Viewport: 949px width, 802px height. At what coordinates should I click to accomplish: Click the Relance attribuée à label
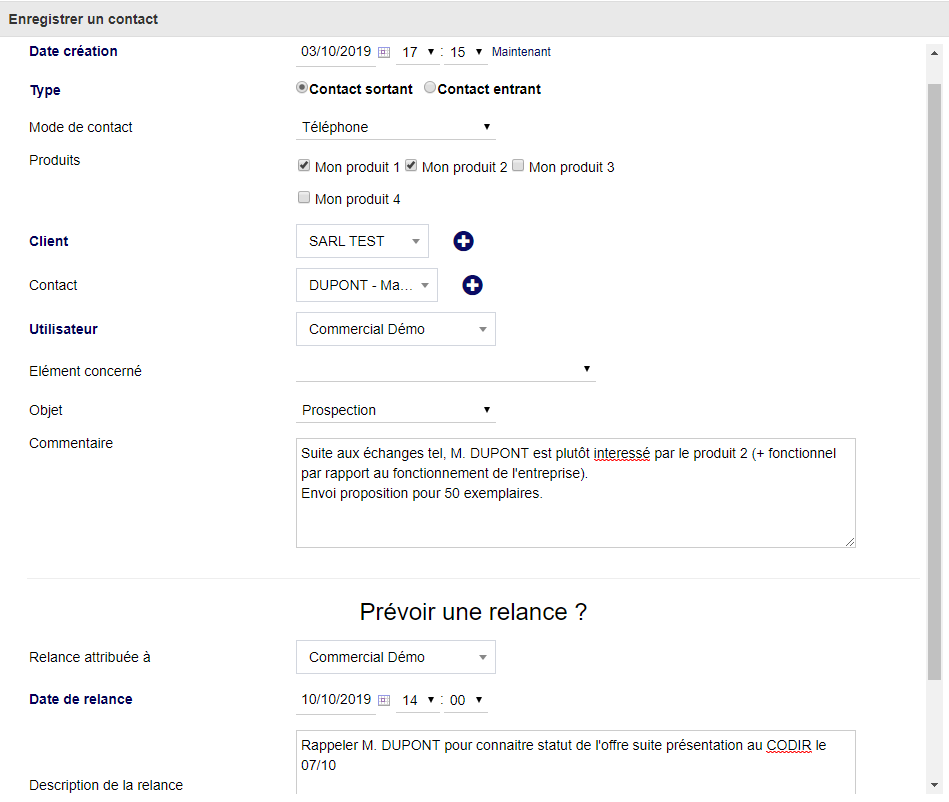[90, 657]
